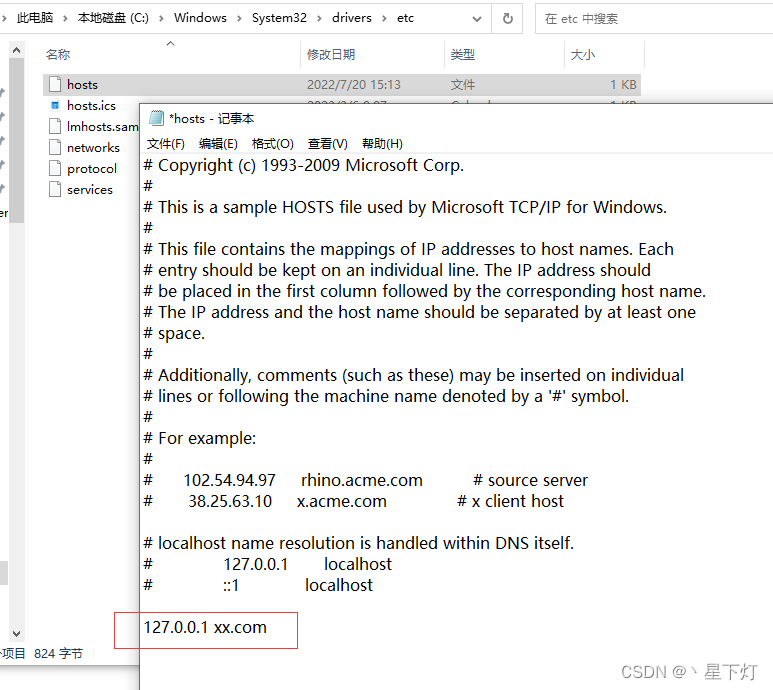This screenshot has width=773, height=690.
Task: Click rhino.acme.com in the Notepad text
Action: click(x=362, y=481)
